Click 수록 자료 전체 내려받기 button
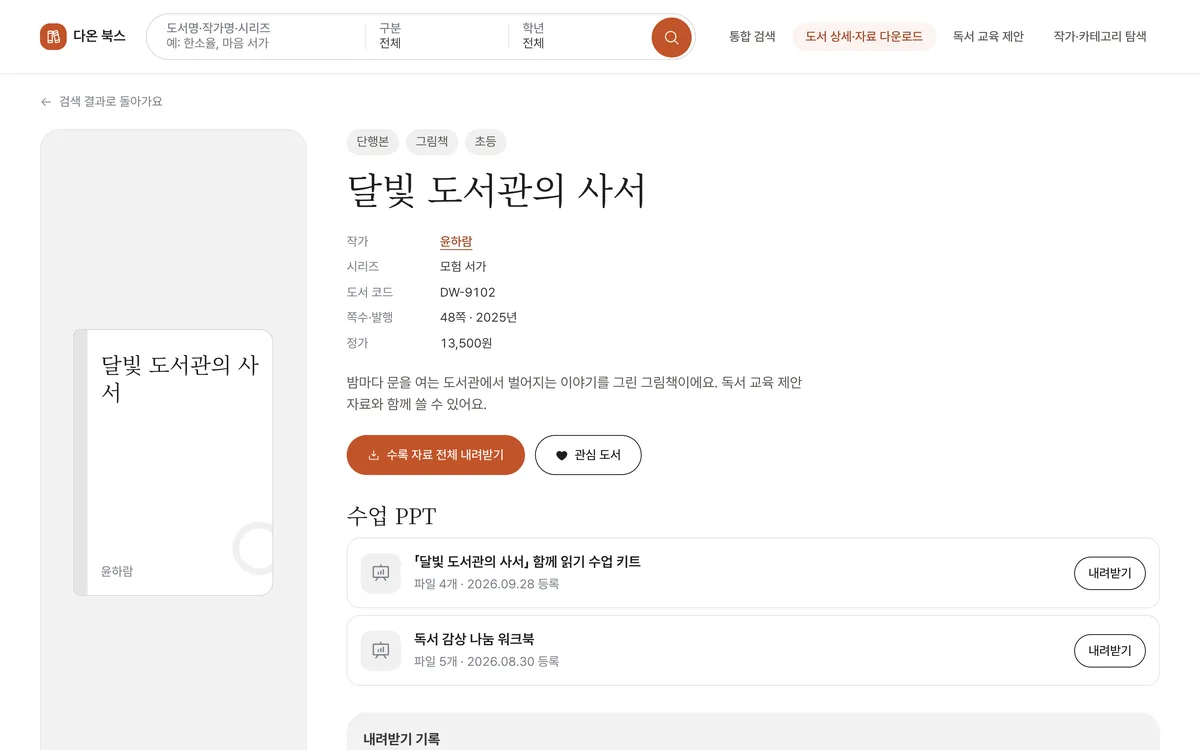Image resolution: width=1200 pixels, height=750 pixels. pyautogui.click(x=436, y=455)
